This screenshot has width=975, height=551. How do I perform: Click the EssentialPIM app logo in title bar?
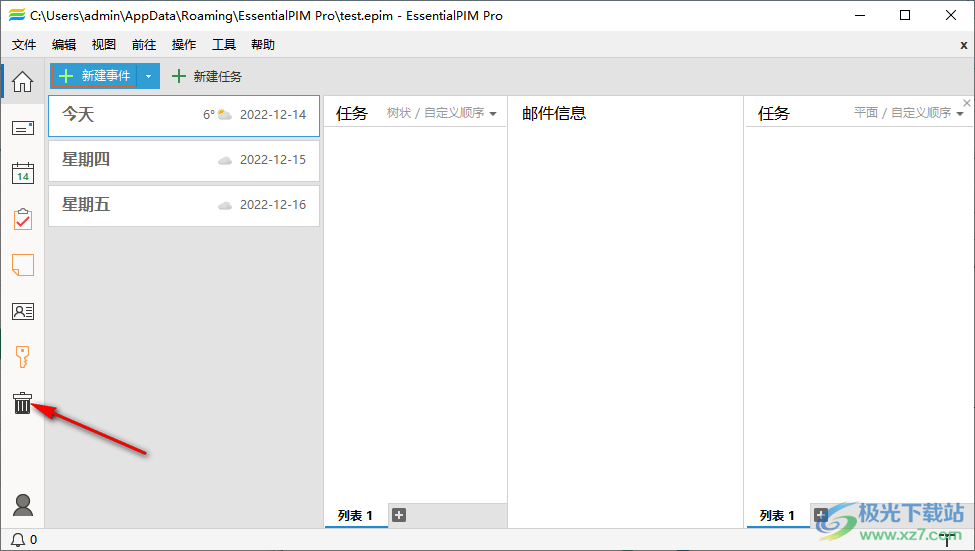click(17, 15)
